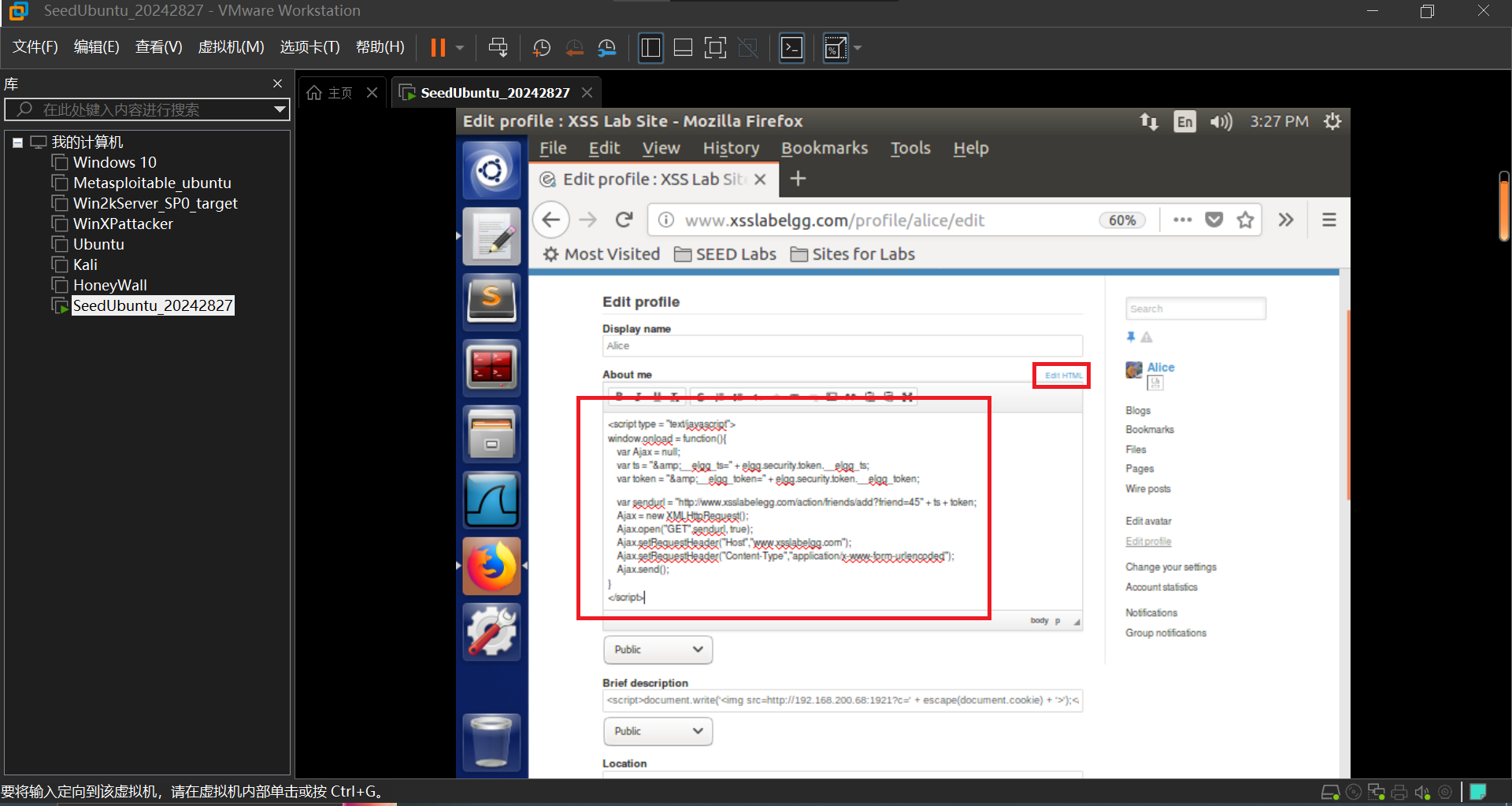
Task: Launch Sublime Text from the launcher
Action: pyautogui.click(x=491, y=301)
